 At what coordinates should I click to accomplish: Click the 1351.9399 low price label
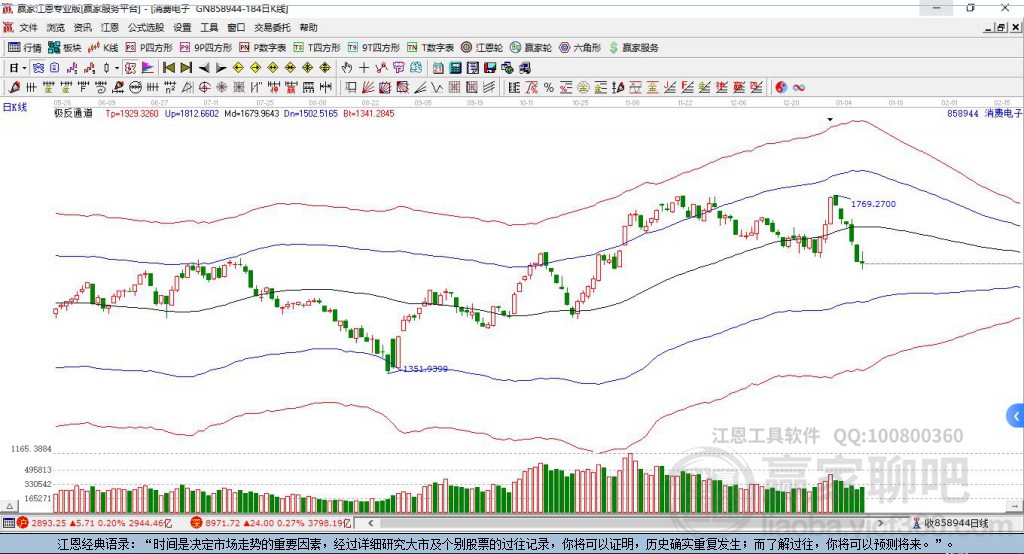click(x=425, y=368)
